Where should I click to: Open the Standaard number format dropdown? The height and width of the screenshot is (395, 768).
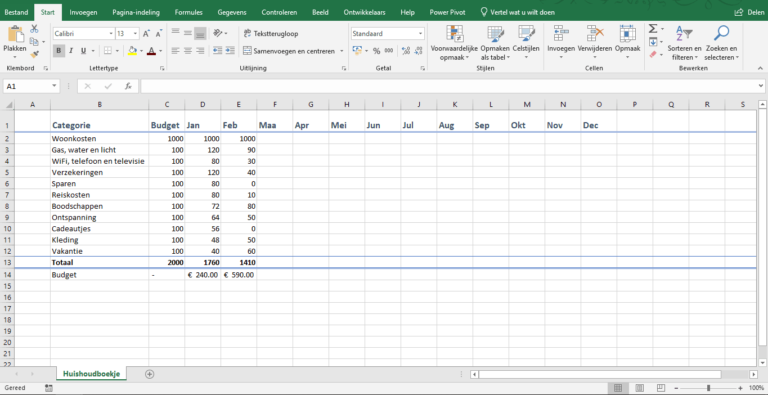pos(420,34)
